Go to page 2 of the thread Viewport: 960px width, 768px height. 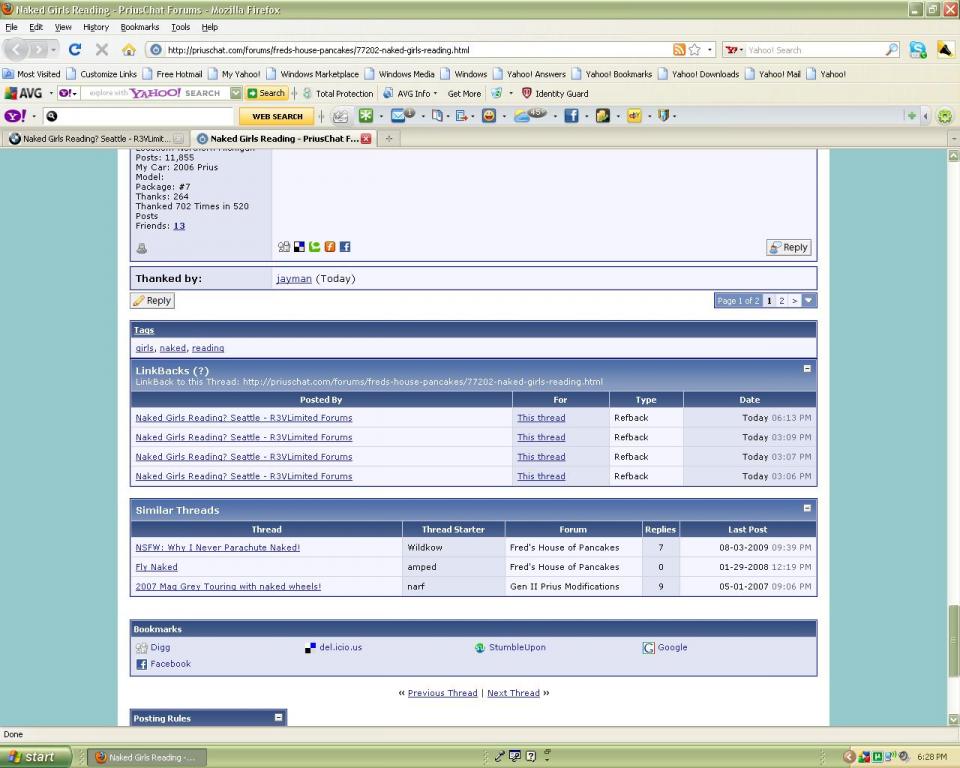[x=782, y=300]
